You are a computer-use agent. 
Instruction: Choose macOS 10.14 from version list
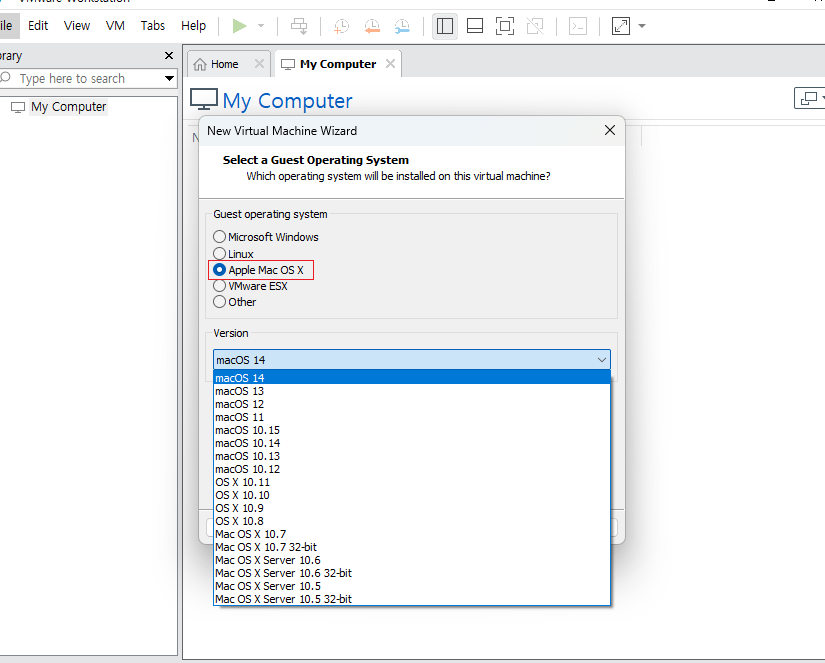click(x=411, y=443)
